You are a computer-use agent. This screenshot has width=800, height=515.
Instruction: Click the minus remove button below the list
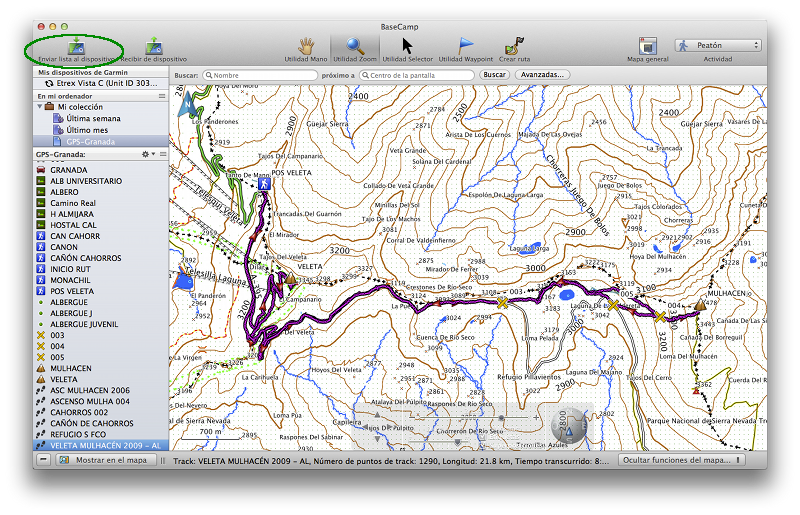click(x=44, y=460)
